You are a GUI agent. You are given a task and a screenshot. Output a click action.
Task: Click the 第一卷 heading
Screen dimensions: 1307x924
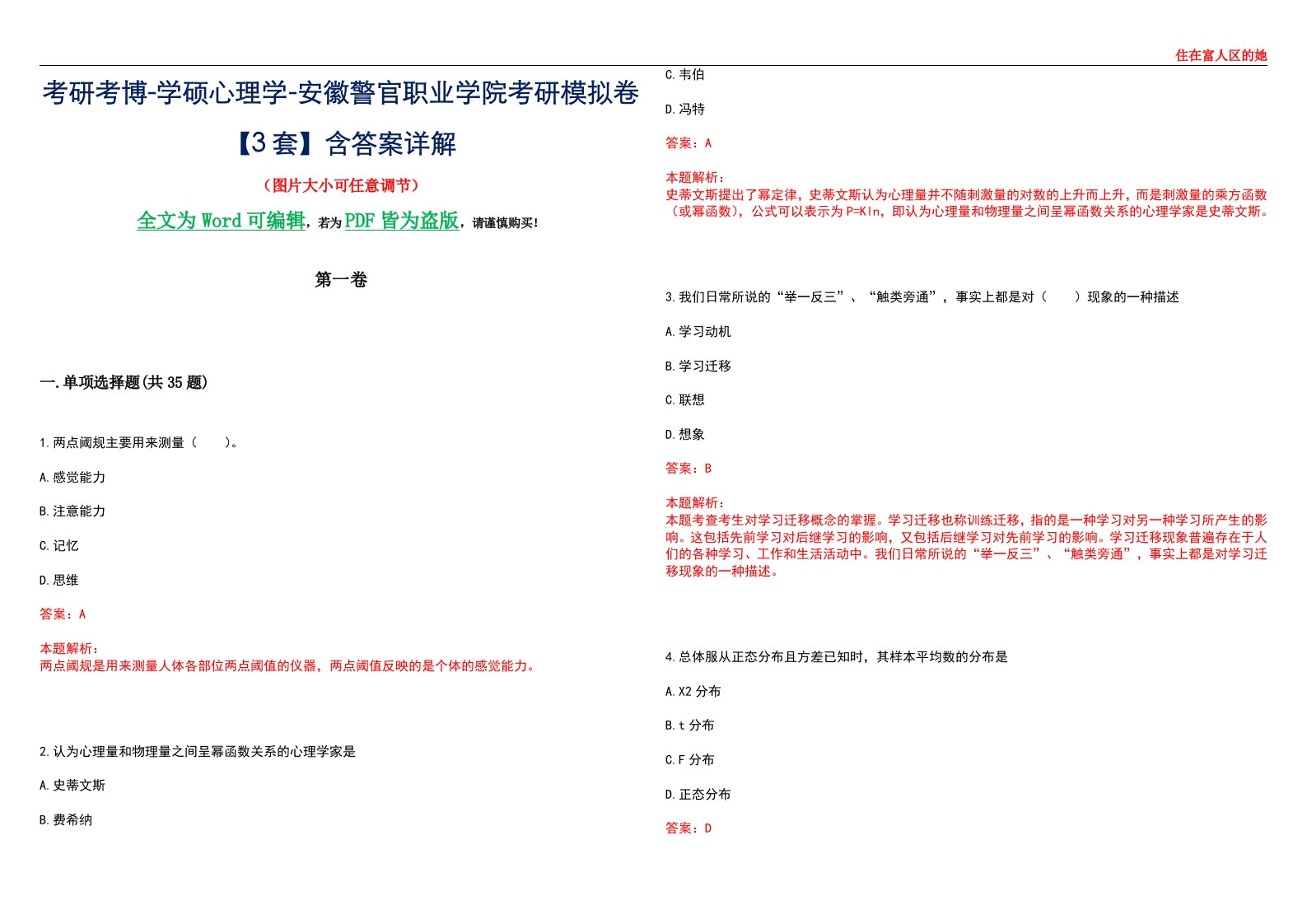pos(341,280)
